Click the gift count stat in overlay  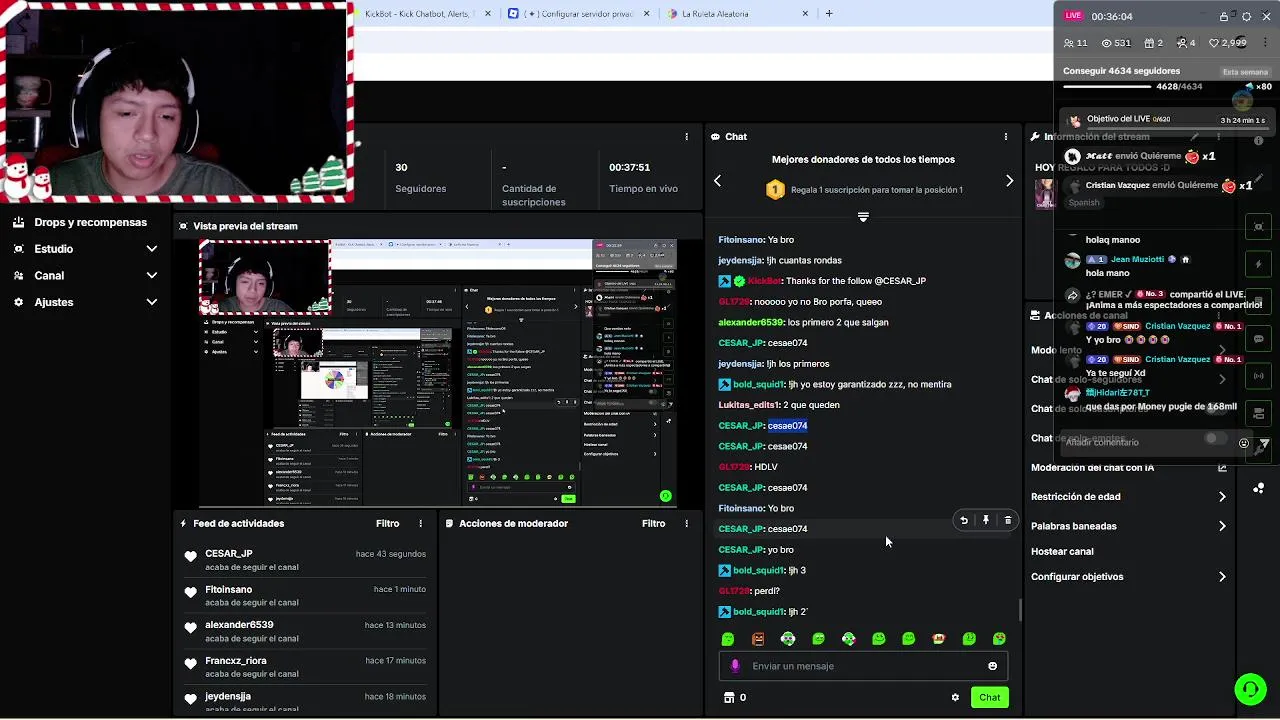(1153, 43)
